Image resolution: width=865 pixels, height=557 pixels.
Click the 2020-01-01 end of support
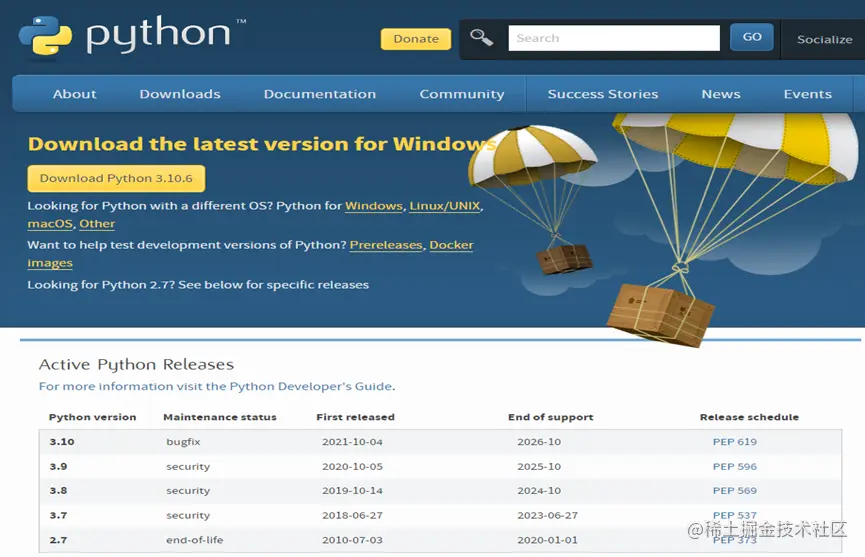coord(547,540)
